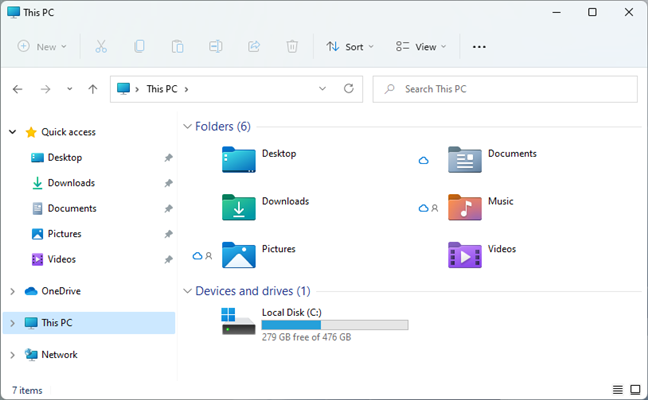Click the This PC icon in title bar

14,12
